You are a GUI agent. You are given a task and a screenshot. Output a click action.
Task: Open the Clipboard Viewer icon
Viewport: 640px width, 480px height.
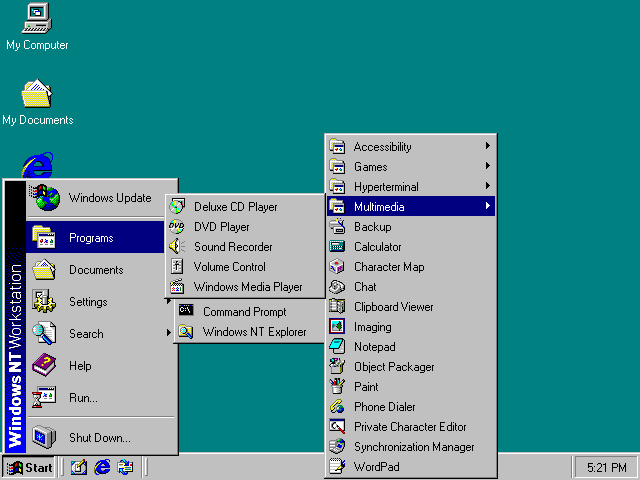(x=337, y=307)
